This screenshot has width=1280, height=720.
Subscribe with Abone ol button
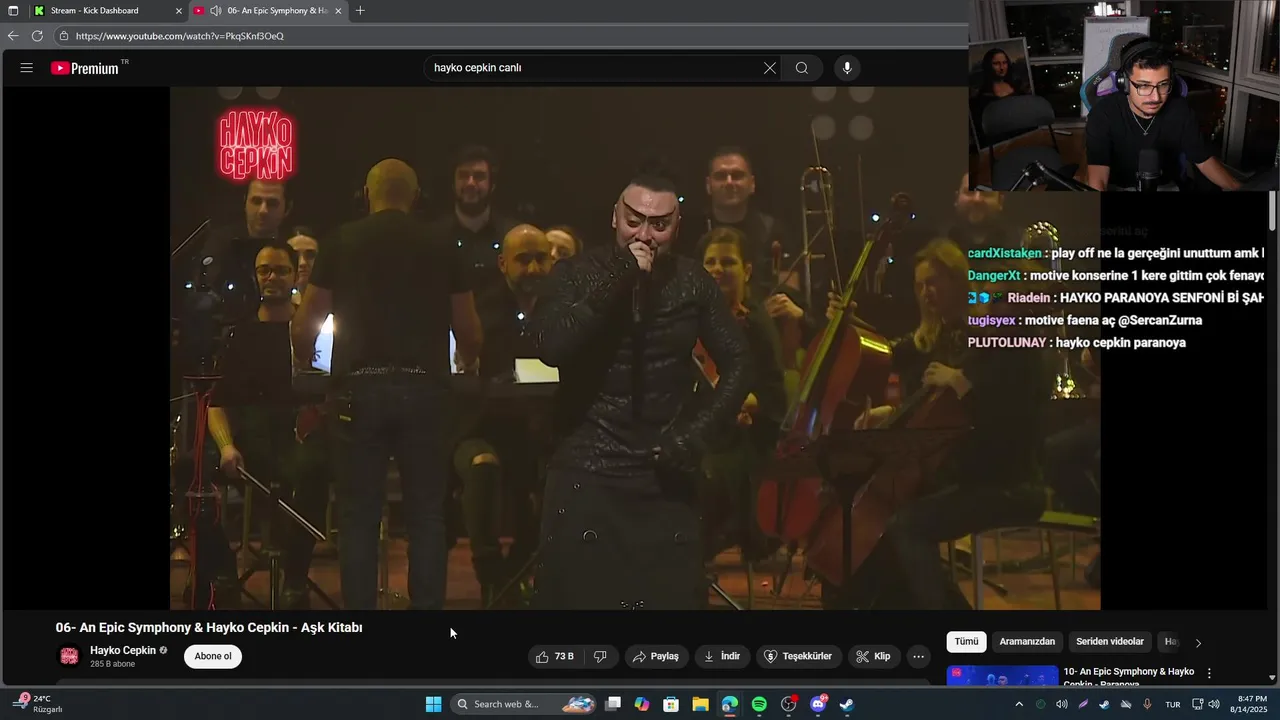pos(213,656)
